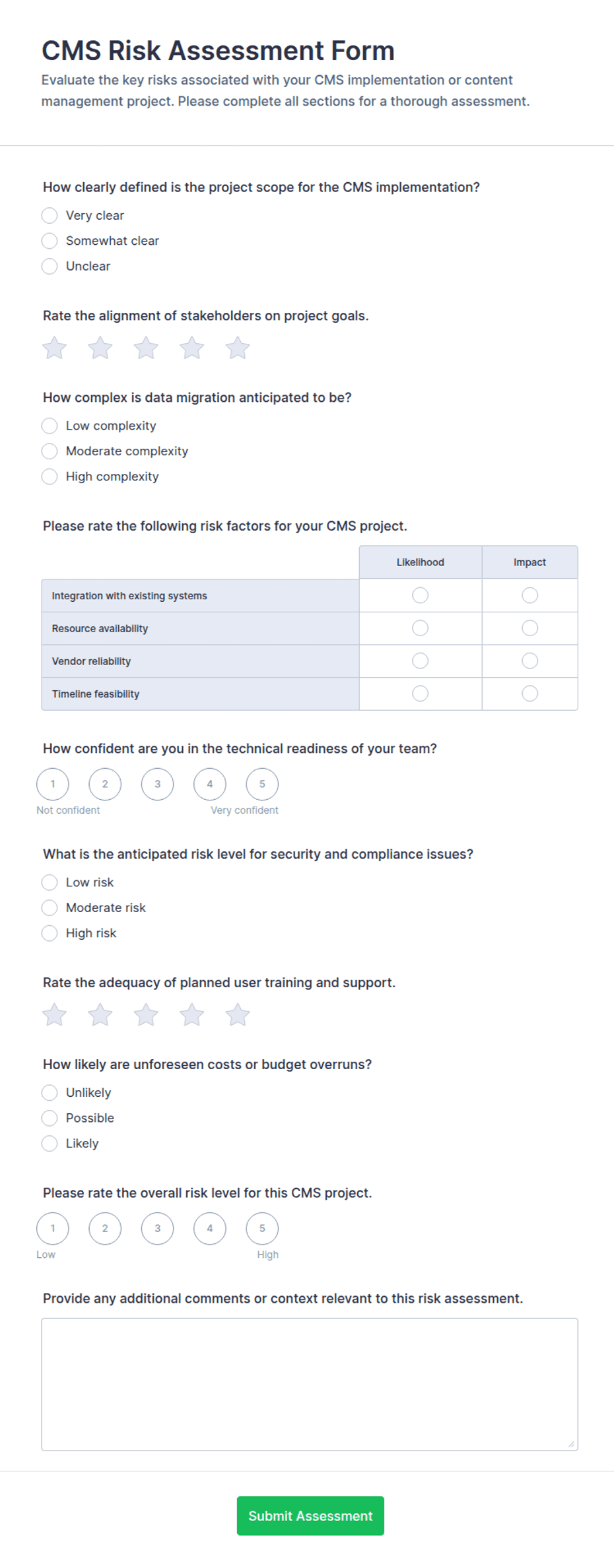Select fifth star for training and support
The image size is (614, 1568).
click(x=238, y=1014)
